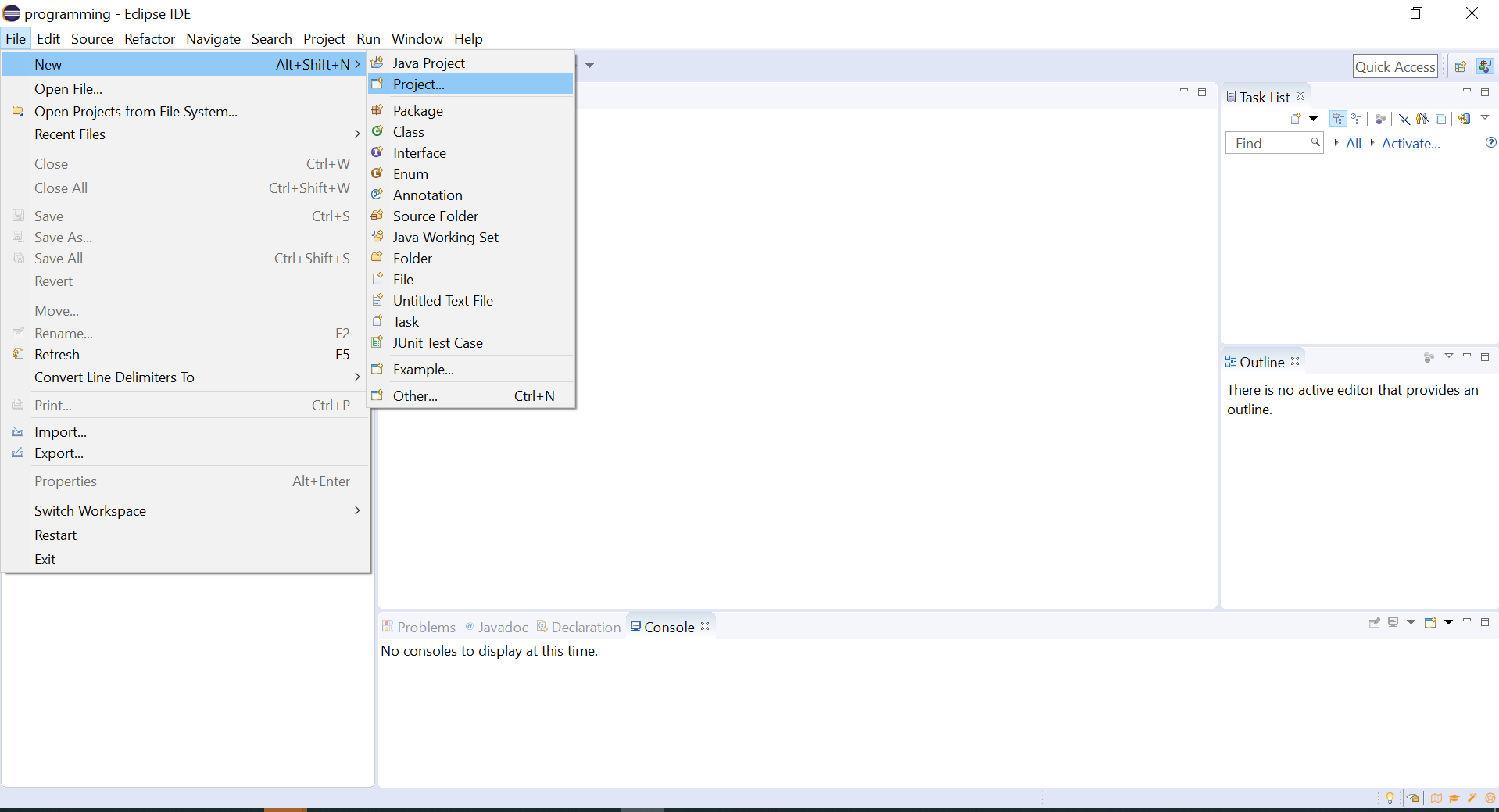Choose Other... in New submenu

tap(471, 395)
